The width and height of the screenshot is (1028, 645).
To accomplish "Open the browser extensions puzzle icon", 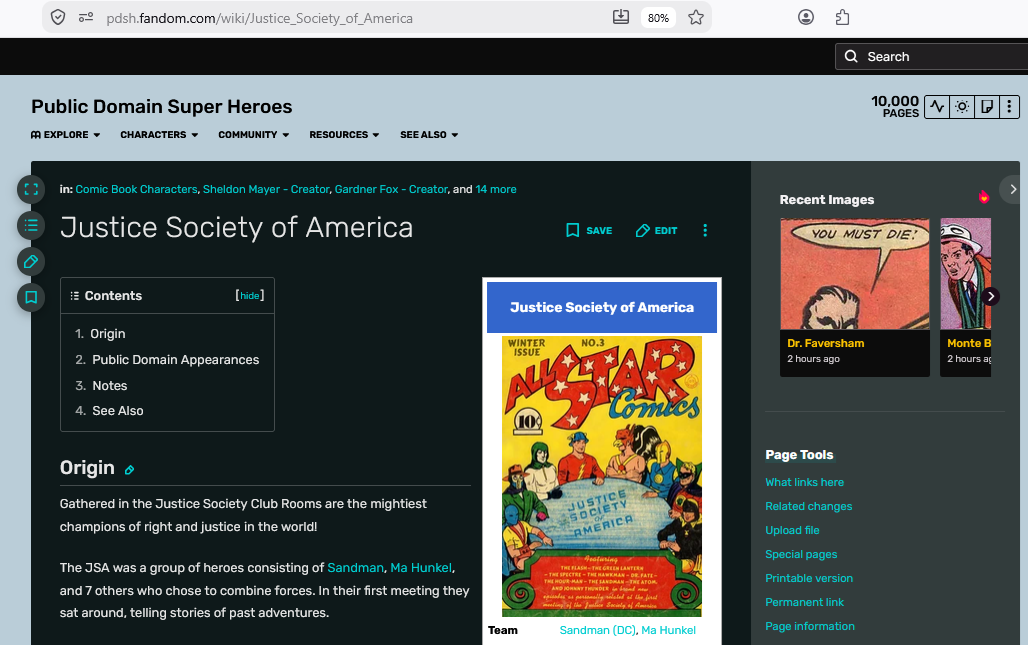I will click(x=842, y=18).
